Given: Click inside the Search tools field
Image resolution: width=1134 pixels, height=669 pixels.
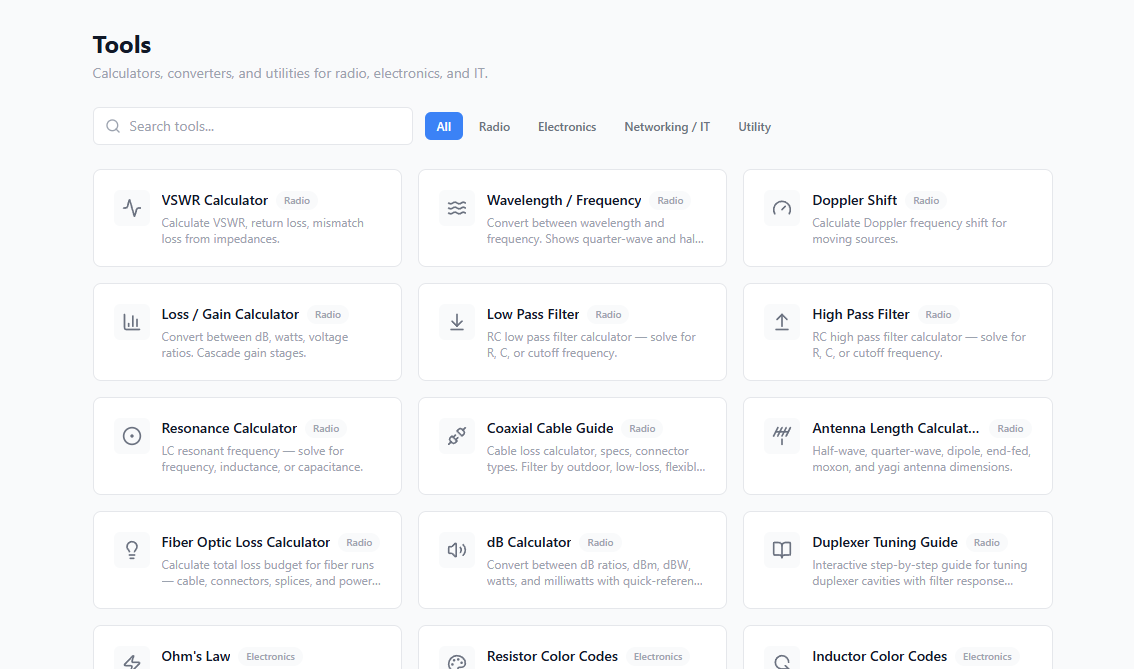Looking at the screenshot, I should tap(252, 126).
